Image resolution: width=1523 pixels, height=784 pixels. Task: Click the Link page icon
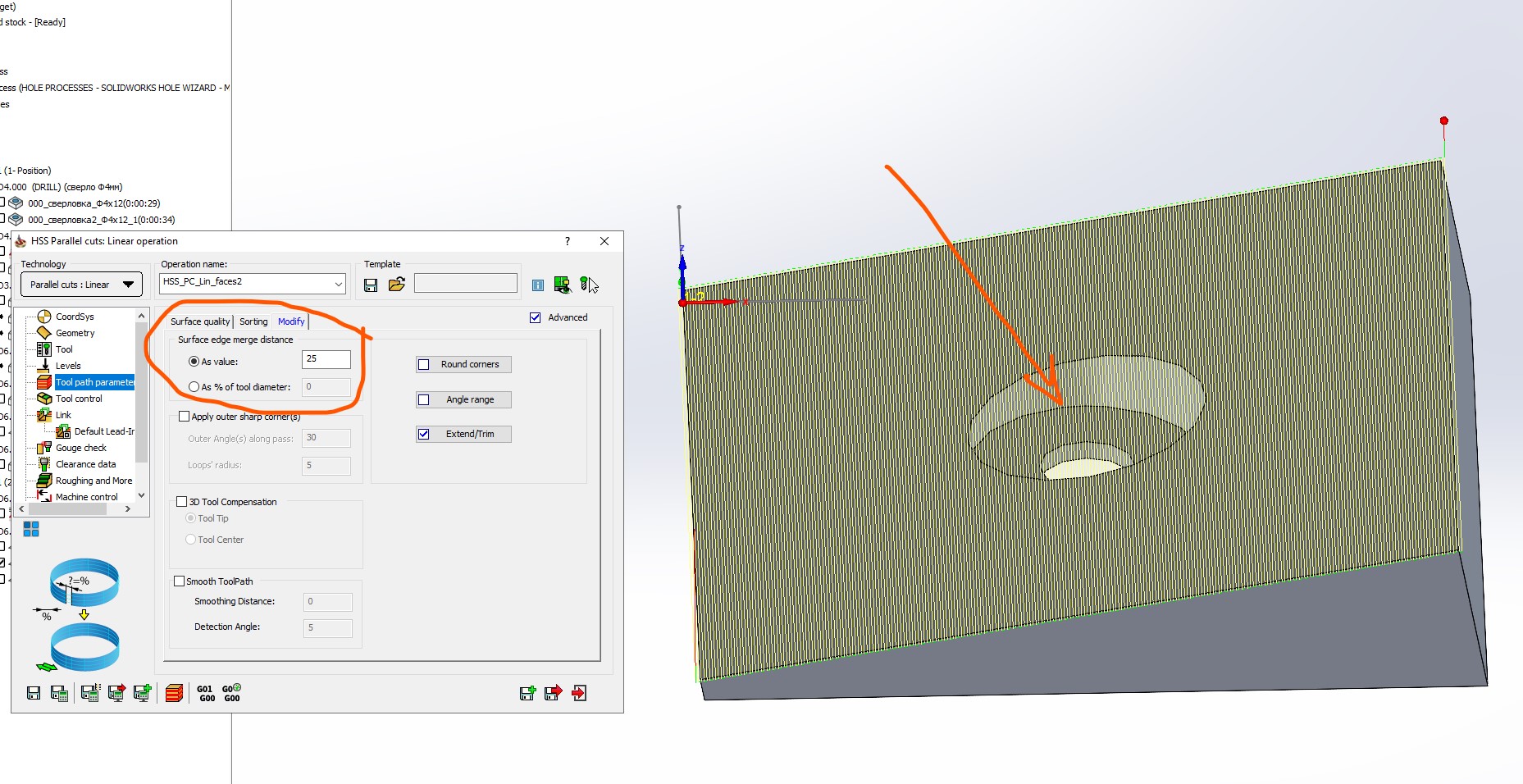[x=44, y=415]
